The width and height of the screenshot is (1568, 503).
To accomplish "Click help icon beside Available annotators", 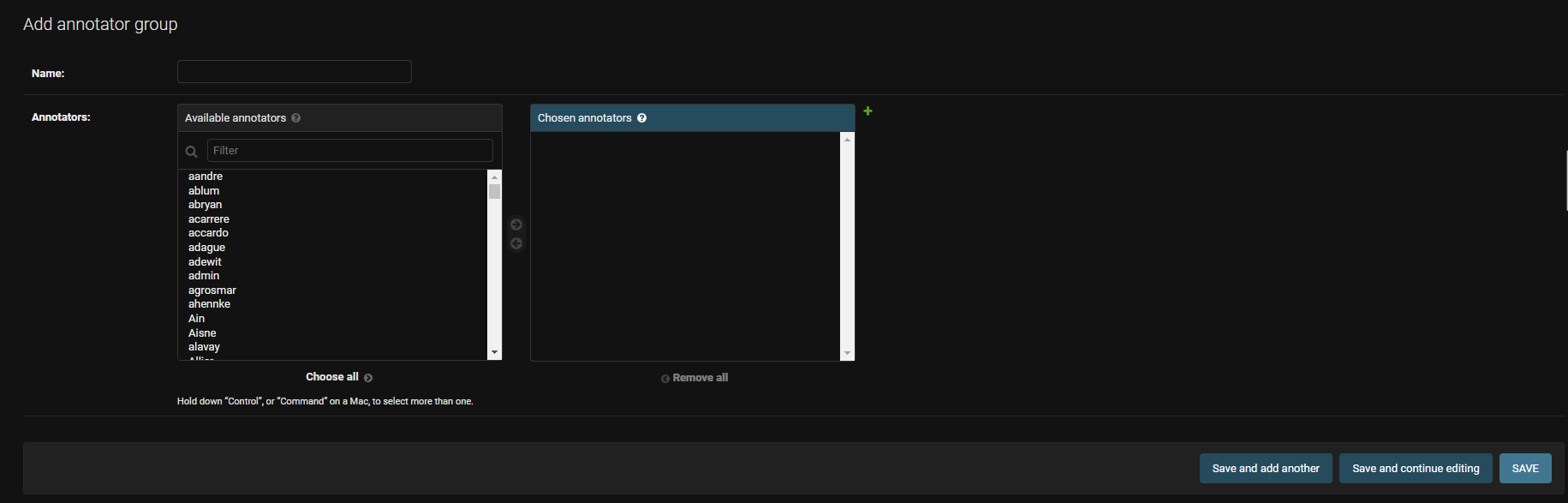I will pos(295,118).
